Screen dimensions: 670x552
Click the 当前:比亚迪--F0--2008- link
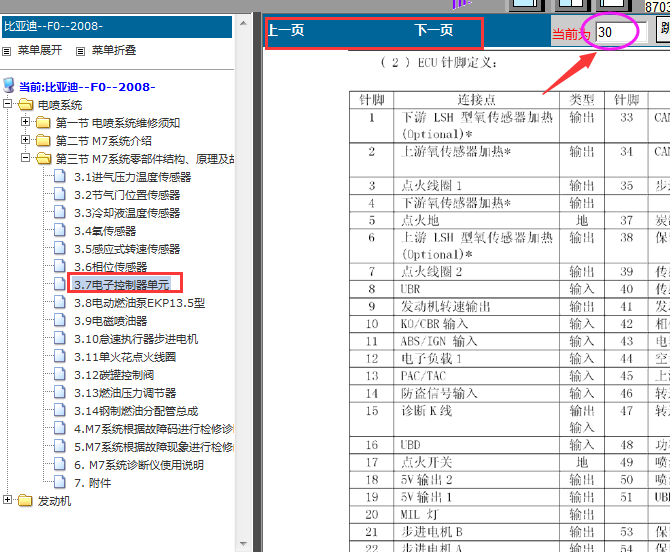click(87, 87)
